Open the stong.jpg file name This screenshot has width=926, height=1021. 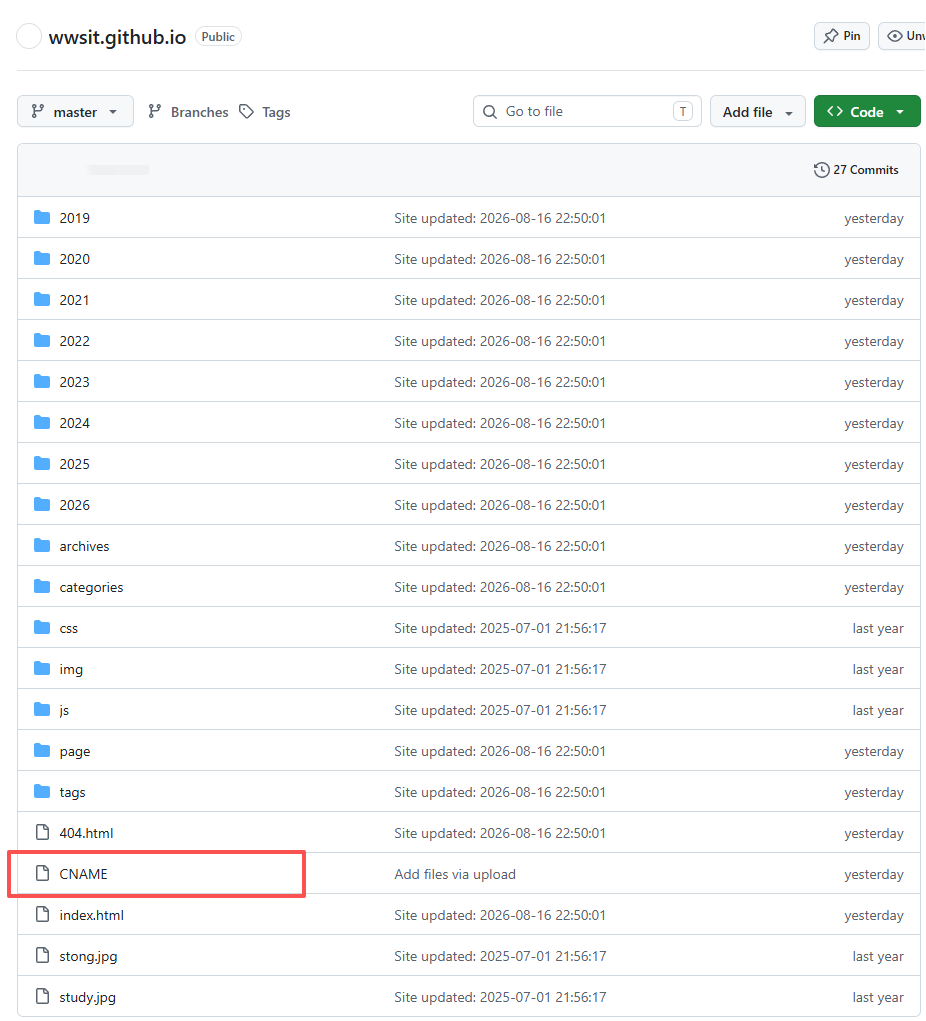click(x=89, y=956)
